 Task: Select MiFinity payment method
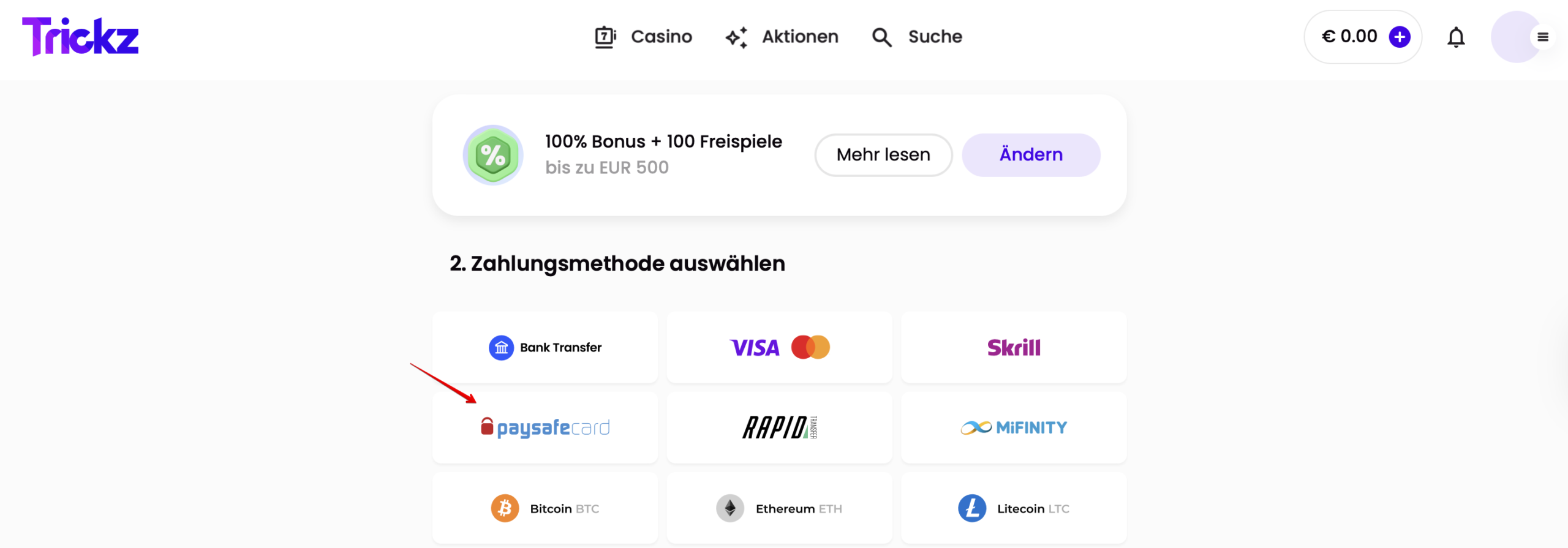coord(1014,427)
